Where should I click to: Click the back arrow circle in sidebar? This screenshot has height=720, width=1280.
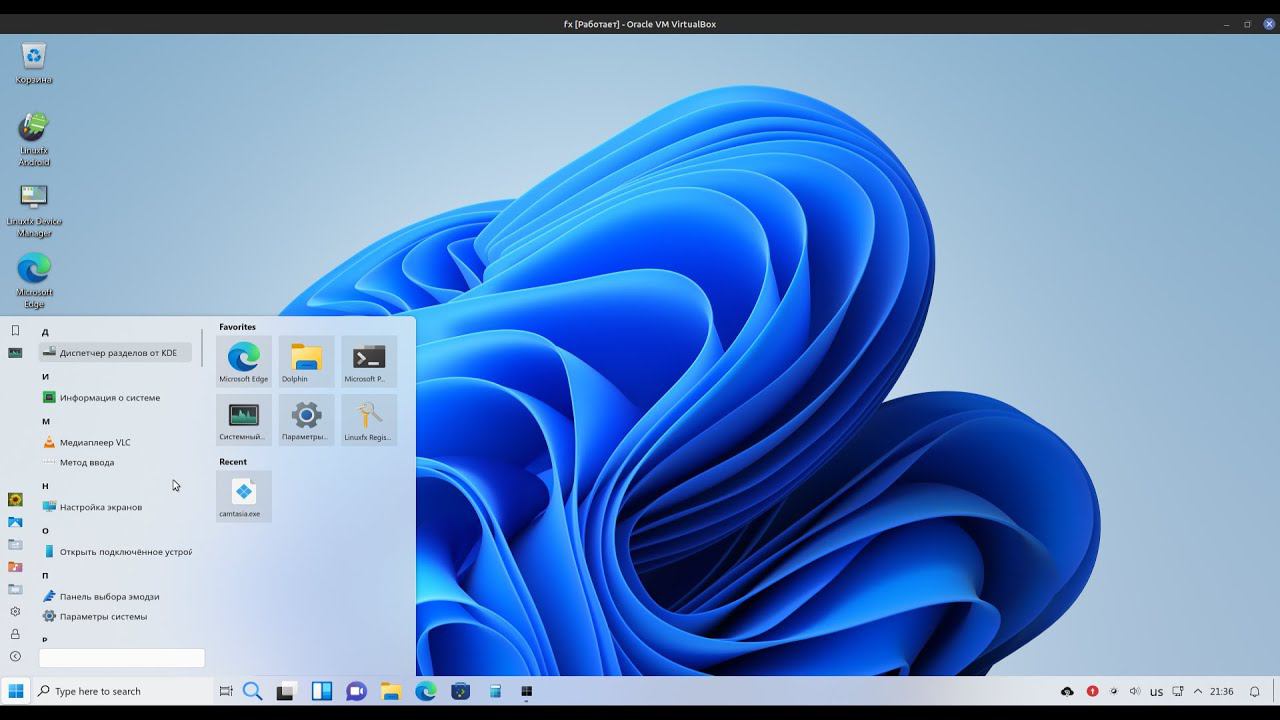tap(15, 657)
